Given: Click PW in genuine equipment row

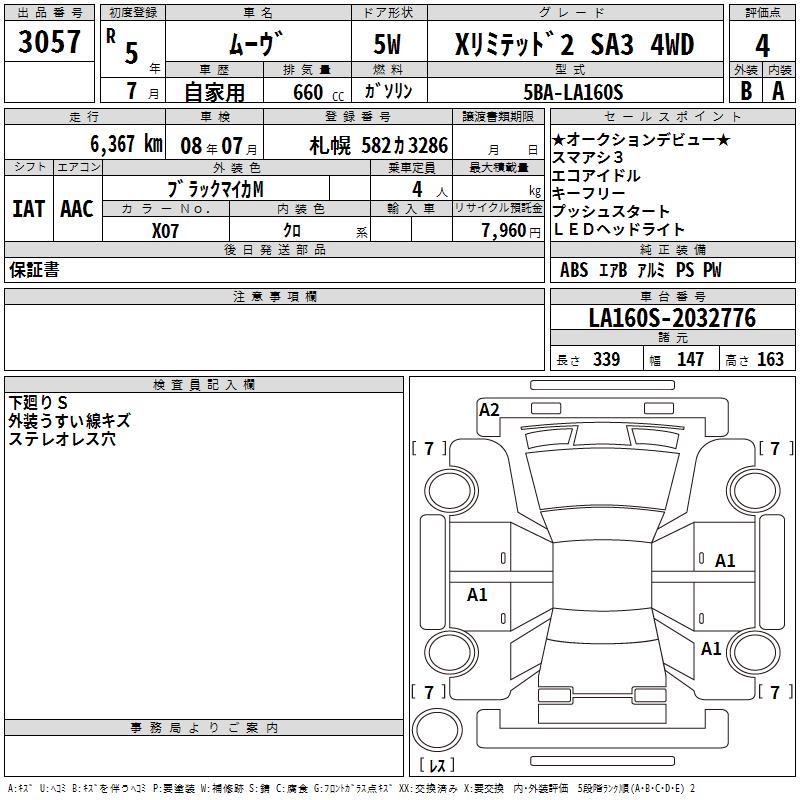Looking at the screenshot, I should point(712,270).
